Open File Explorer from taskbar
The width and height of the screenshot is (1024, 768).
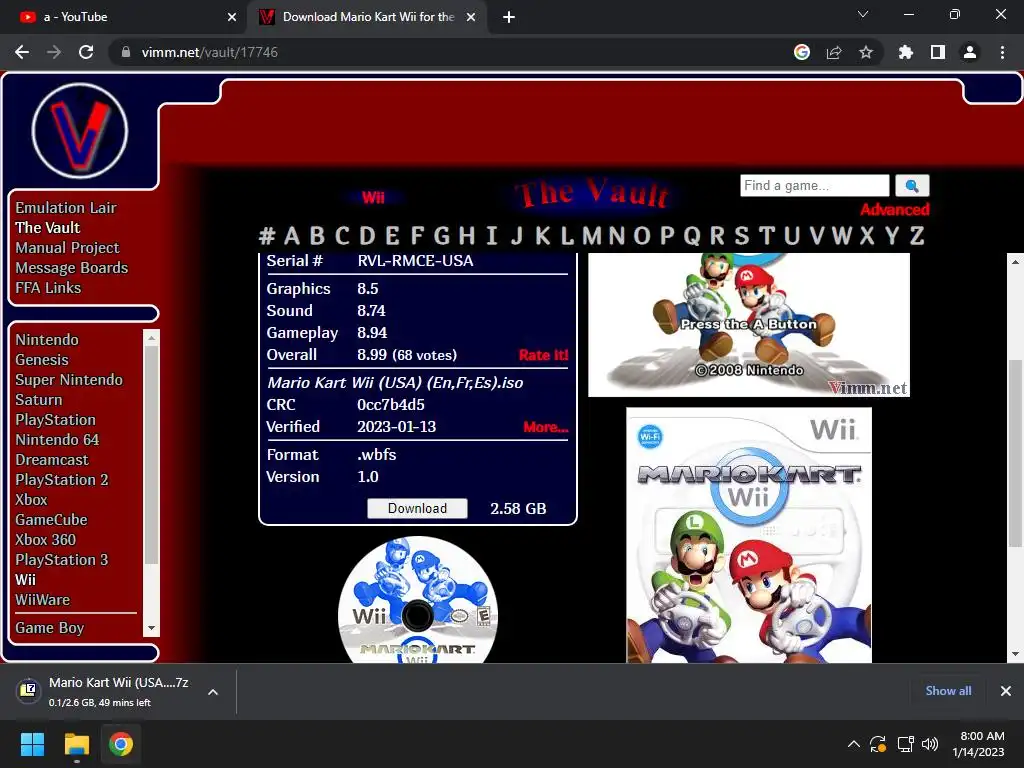pyautogui.click(x=76, y=744)
